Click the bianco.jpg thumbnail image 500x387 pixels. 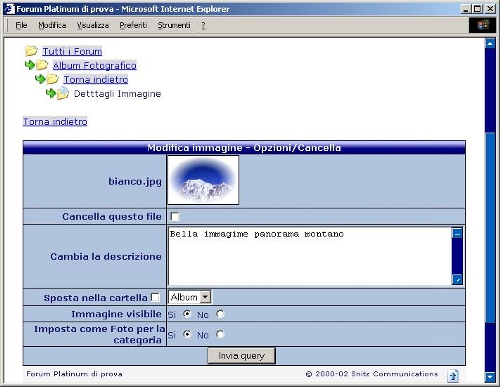pyautogui.click(x=203, y=180)
